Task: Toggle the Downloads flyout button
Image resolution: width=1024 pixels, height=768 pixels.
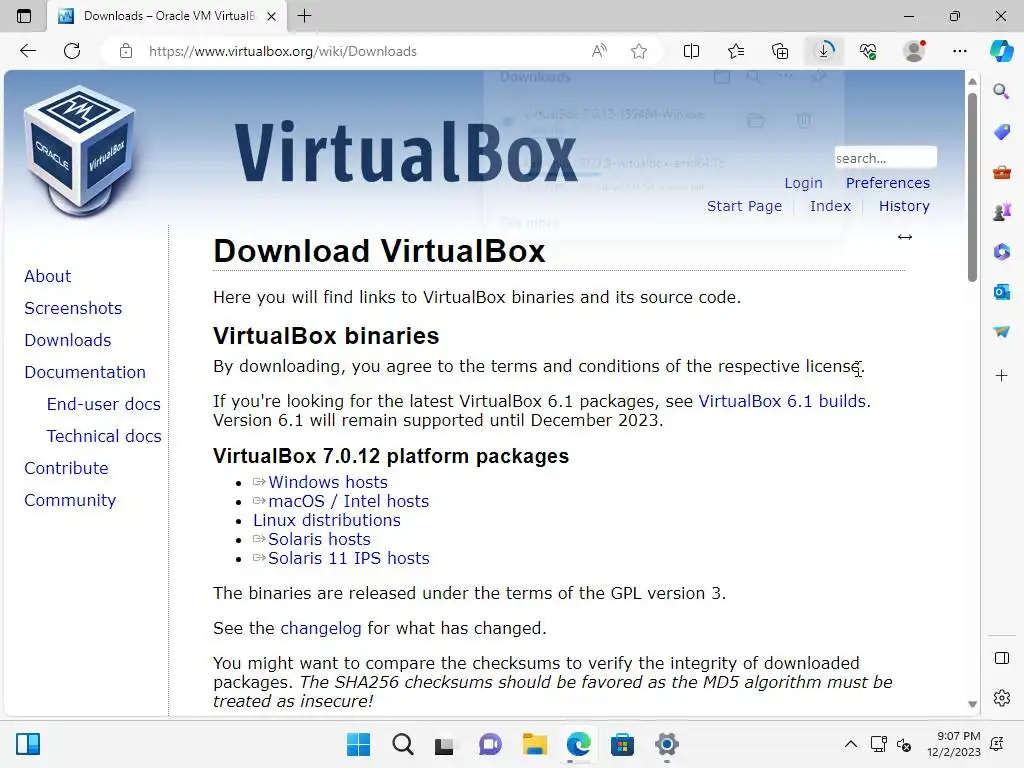Action: click(824, 51)
